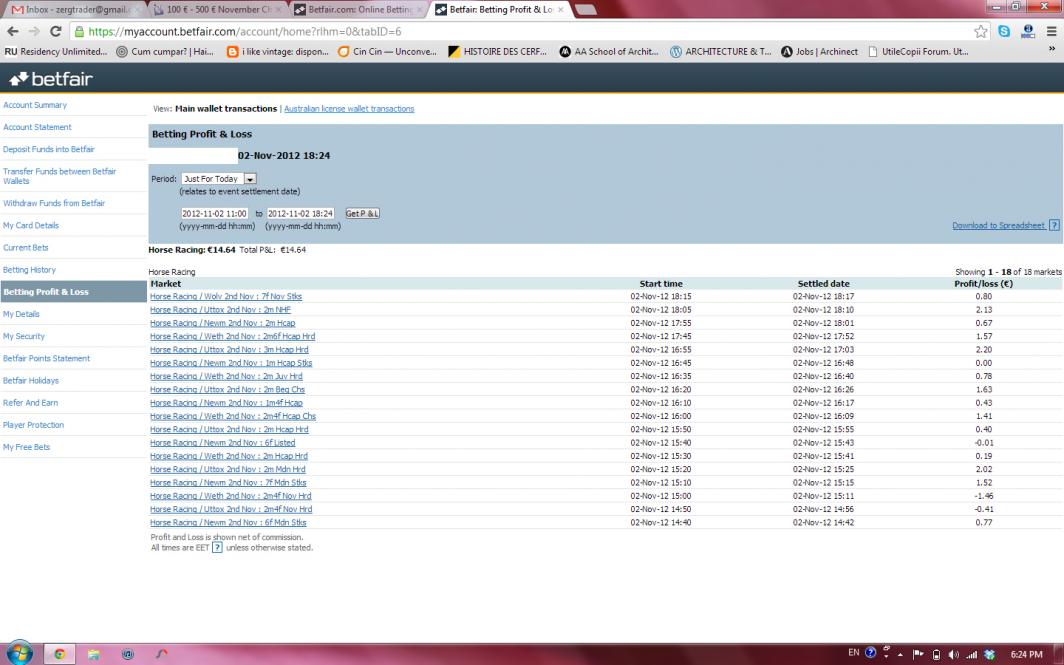
Task: Open Cin Cin bookmark
Action: [387, 52]
